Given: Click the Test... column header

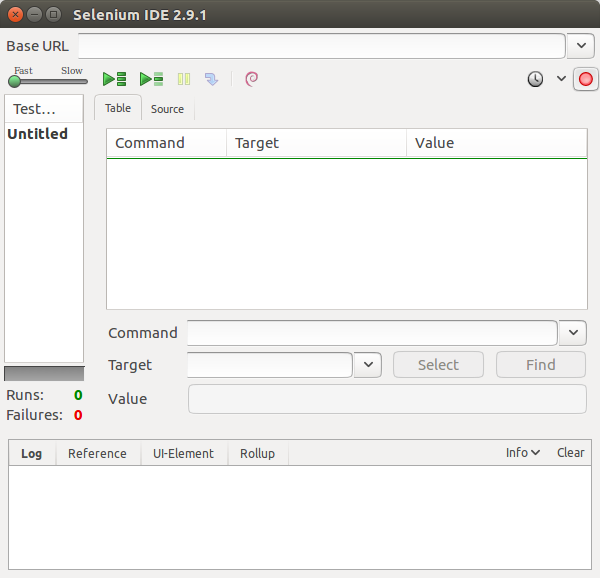Looking at the screenshot, I should pos(44,109).
